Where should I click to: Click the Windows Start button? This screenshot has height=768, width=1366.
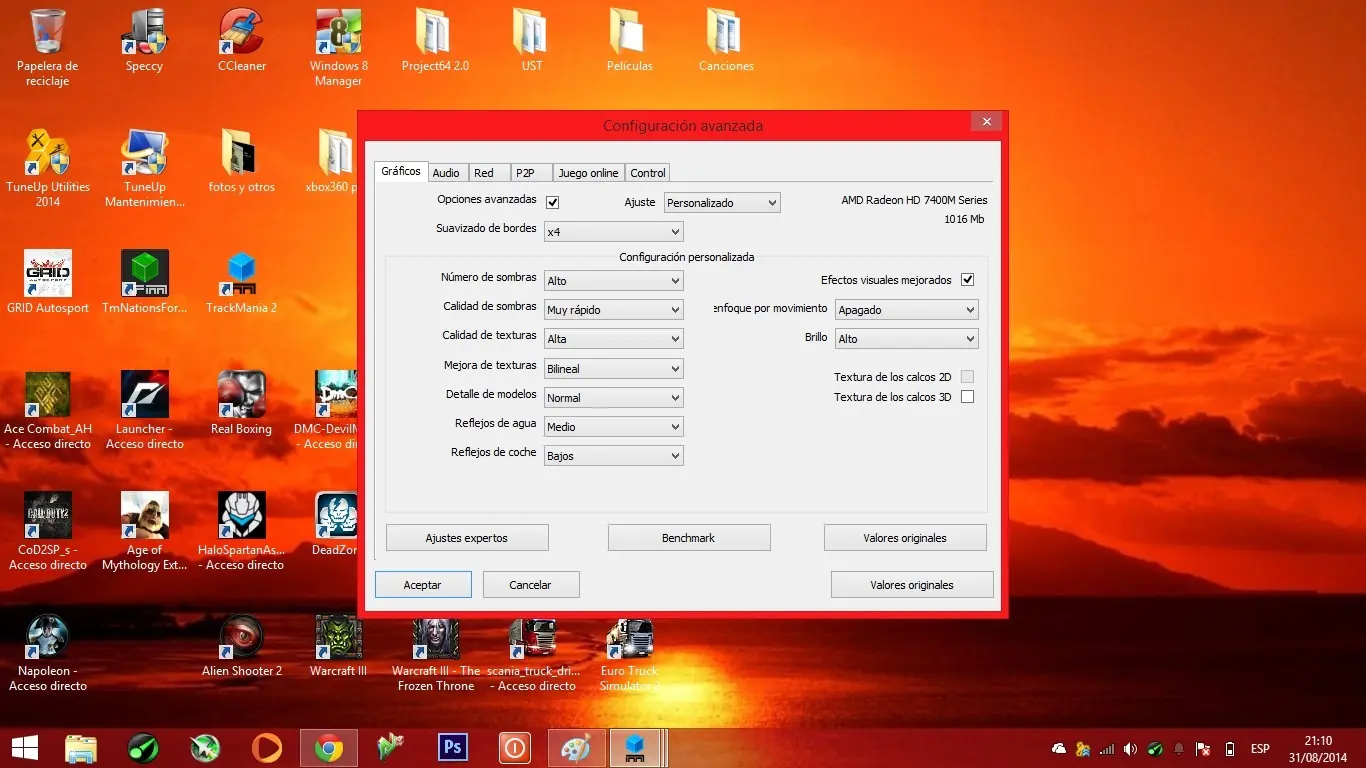click(24, 747)
